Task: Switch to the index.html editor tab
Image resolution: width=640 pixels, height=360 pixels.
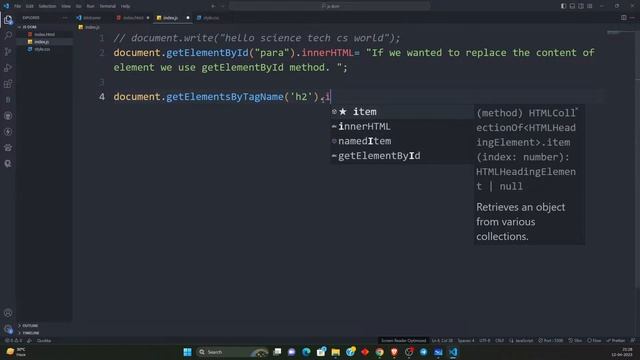Action: (133, 18)
